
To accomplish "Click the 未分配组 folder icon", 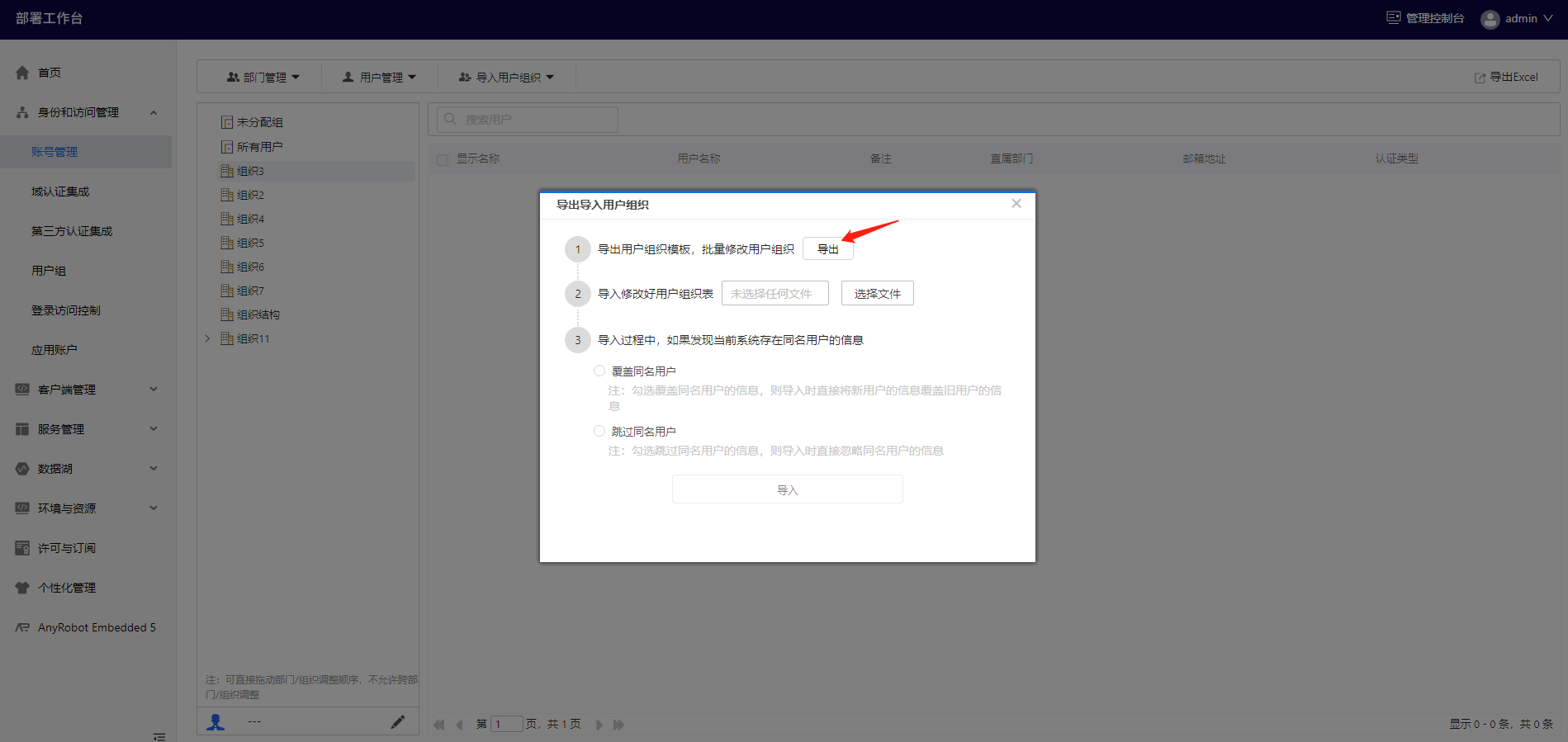I will coord(226,122).
